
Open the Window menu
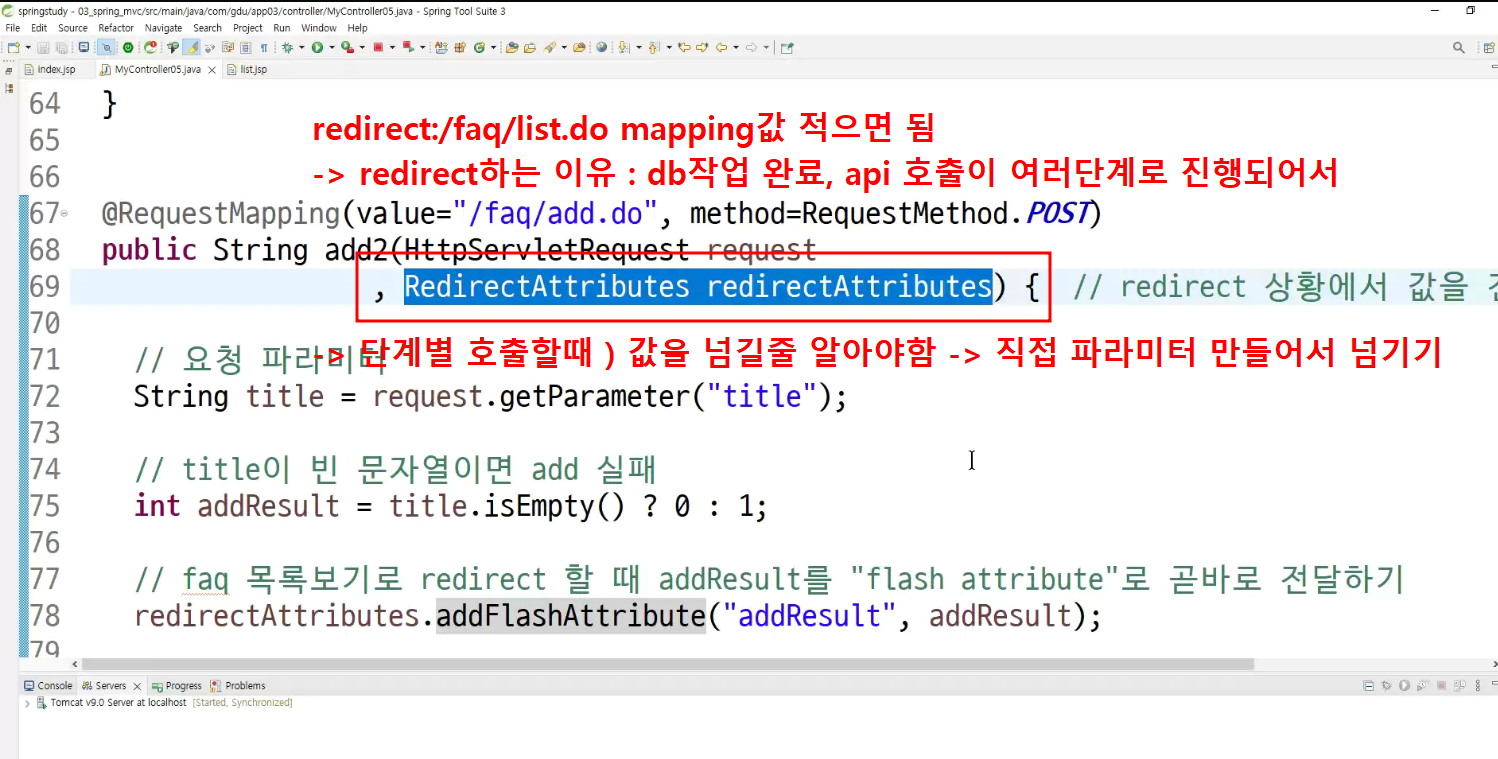319,28
